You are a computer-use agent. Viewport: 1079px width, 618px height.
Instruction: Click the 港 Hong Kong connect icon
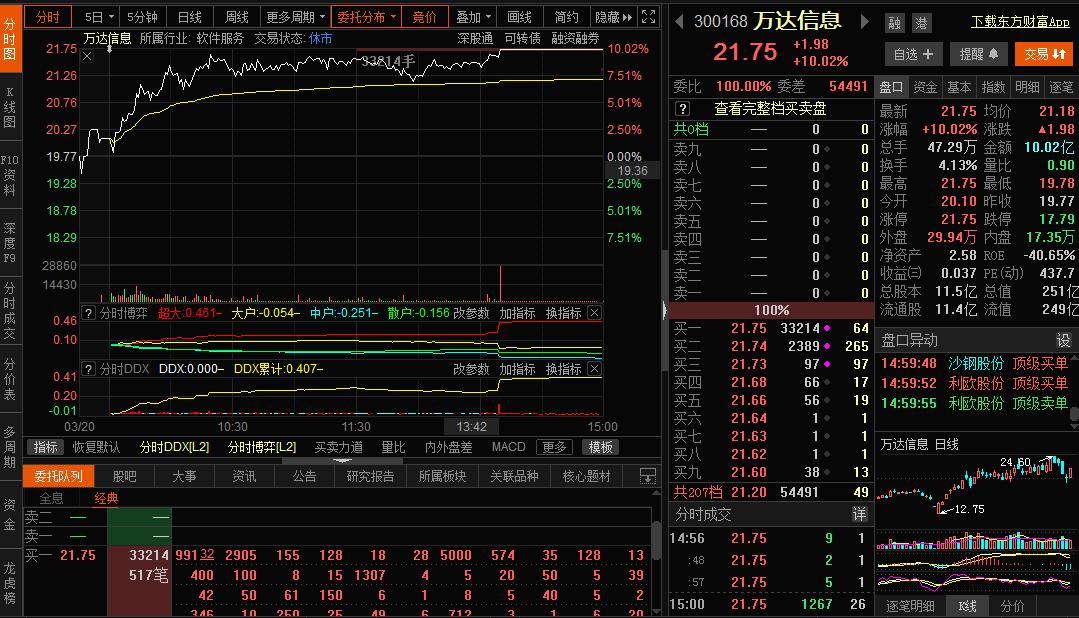pyautogui.click(x=921, y=21)
